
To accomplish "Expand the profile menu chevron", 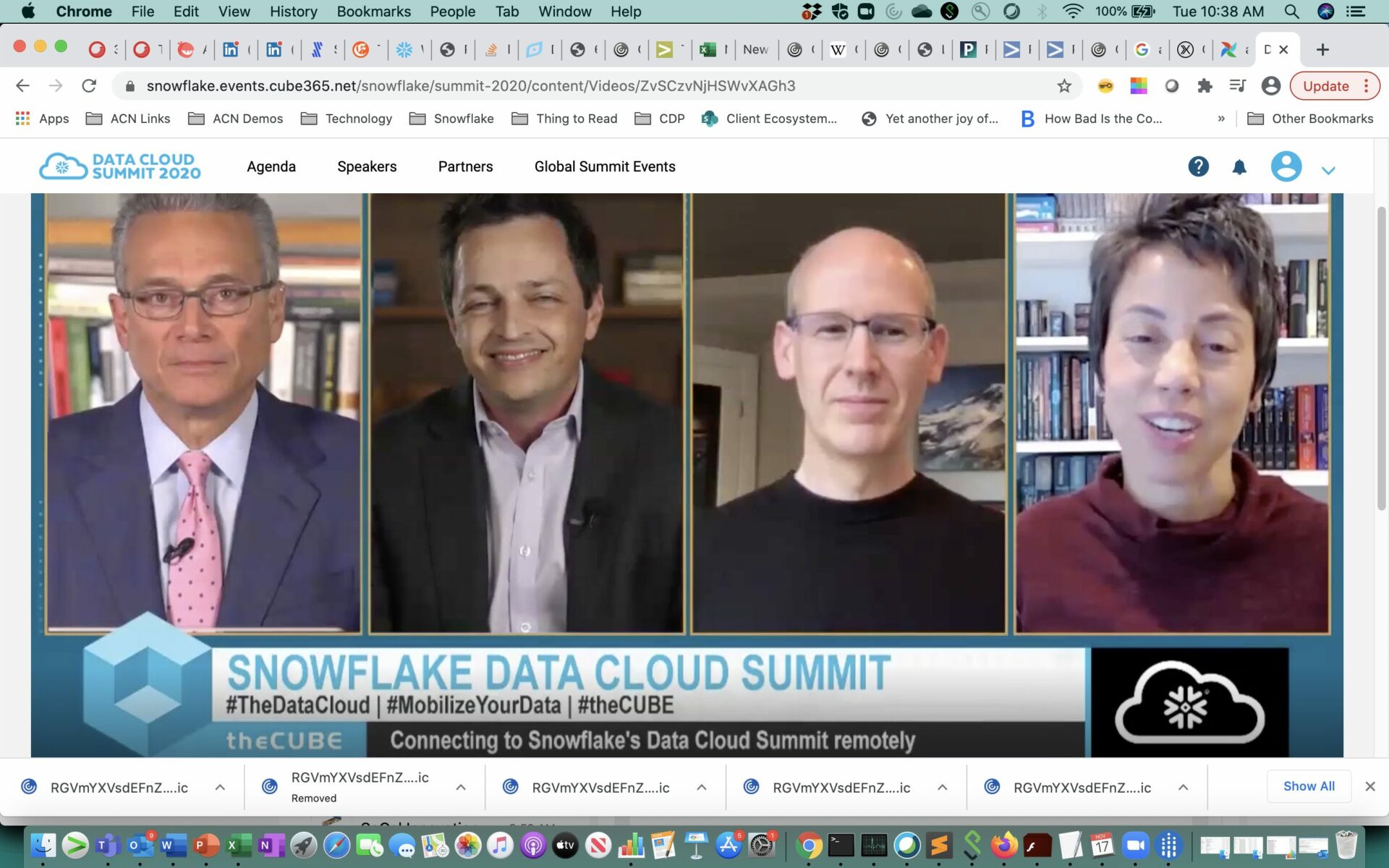I will pos(1328,171).
